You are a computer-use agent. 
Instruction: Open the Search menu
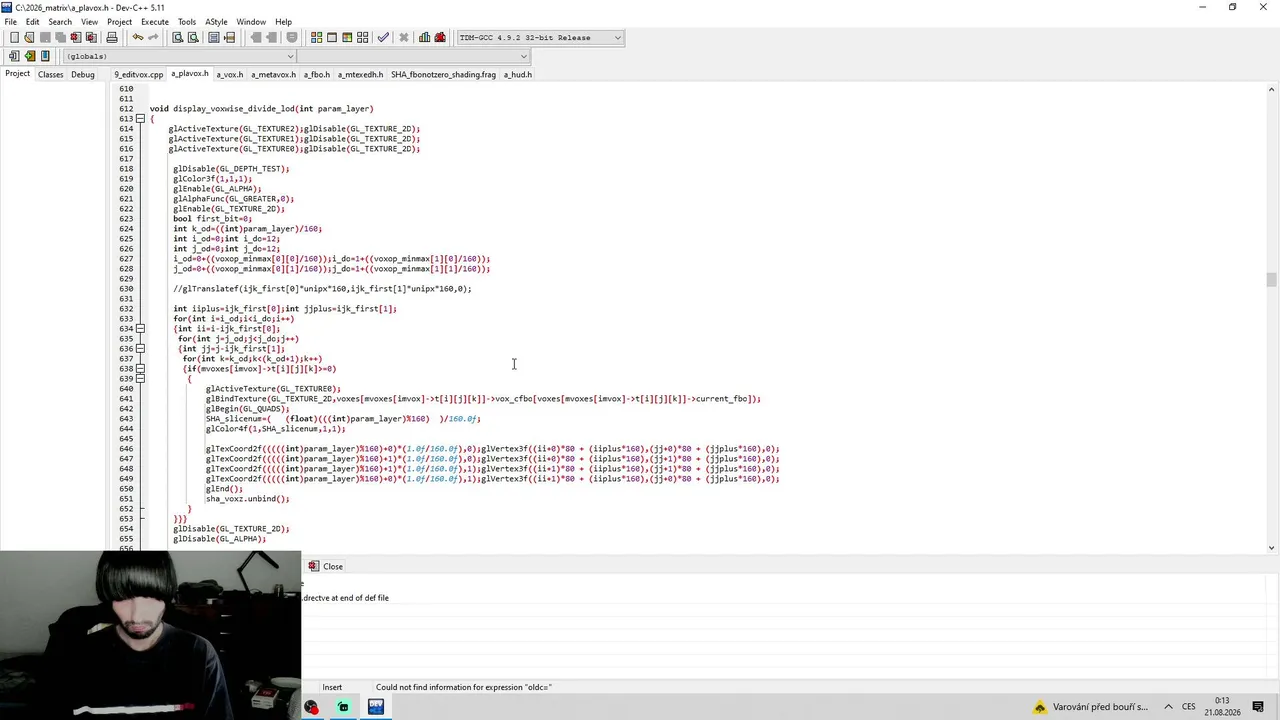(60, 22)
